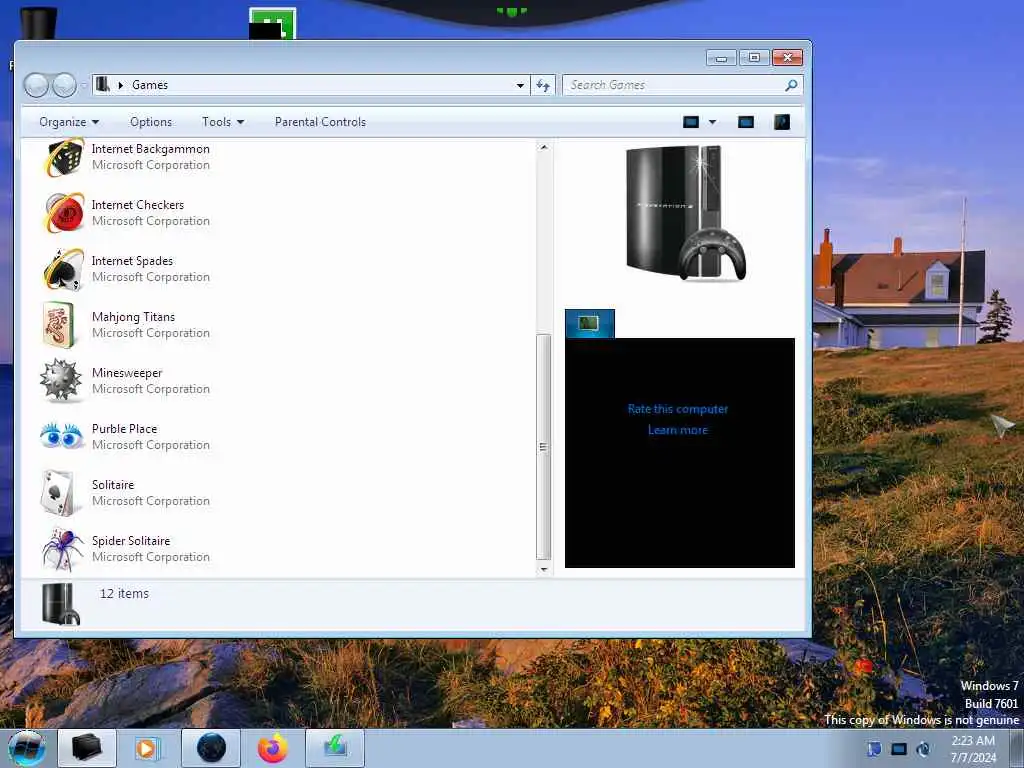Select the Solitaire card icon
The width and height of the screenshot is (1024, 768).
coord(57,492)
